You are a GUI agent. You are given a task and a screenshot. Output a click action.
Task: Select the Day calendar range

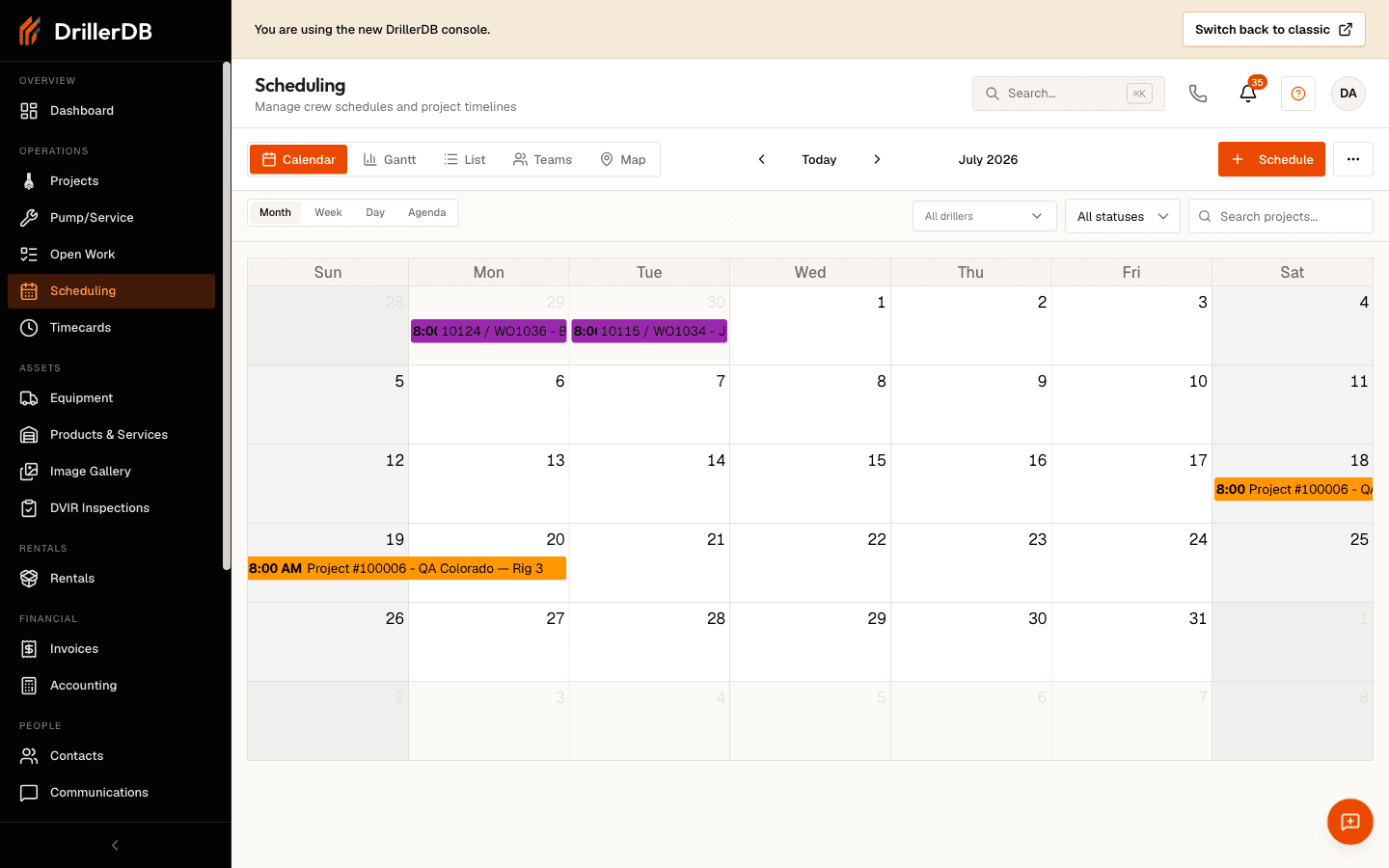[x=375, y=212]
